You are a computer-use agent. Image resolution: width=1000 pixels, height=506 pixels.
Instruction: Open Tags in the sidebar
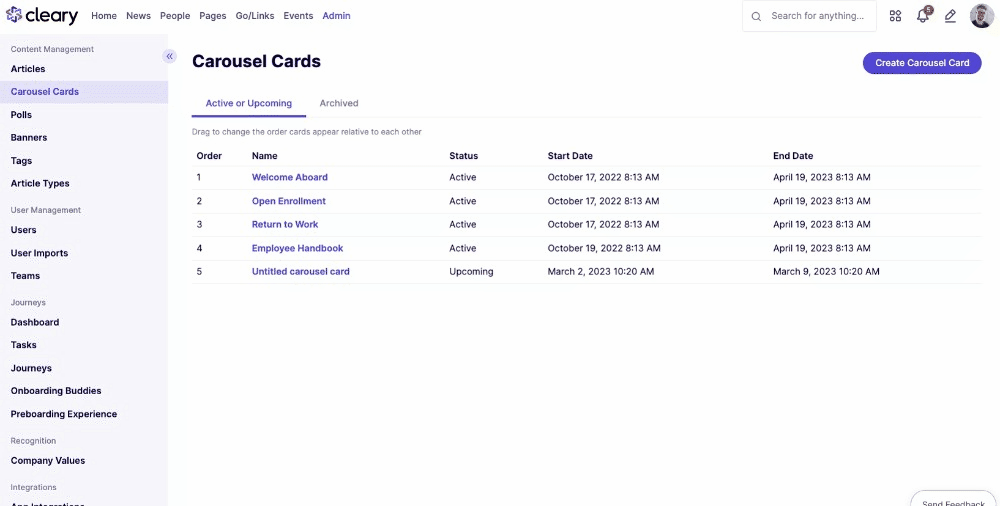(21, 161)
